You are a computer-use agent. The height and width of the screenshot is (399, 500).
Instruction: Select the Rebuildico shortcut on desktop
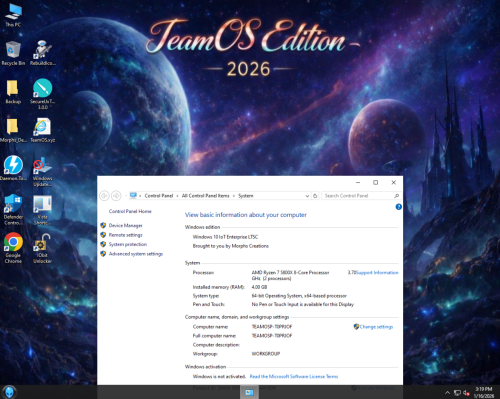(43, 53)
